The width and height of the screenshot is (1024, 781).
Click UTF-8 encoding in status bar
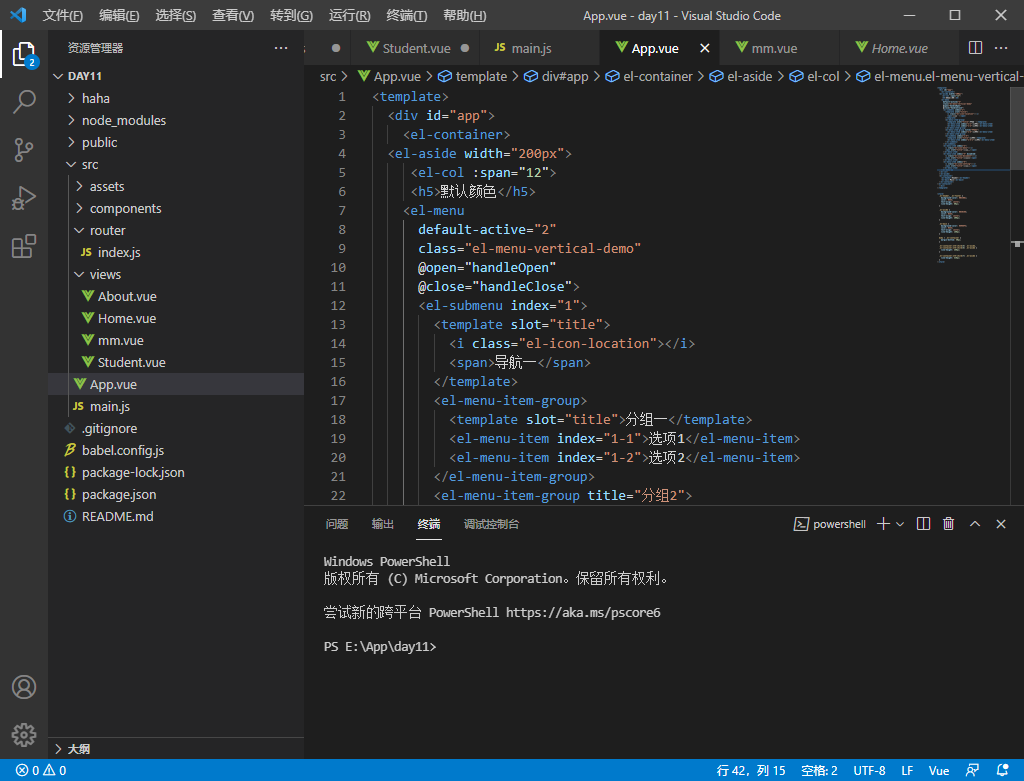click(868, 771)
